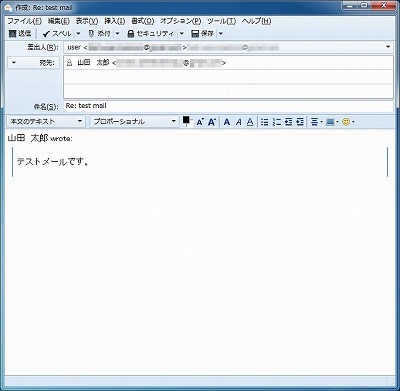Click the indent text icon
The image size is (400, 391).
pyautogui.click(x=300, y=122)
